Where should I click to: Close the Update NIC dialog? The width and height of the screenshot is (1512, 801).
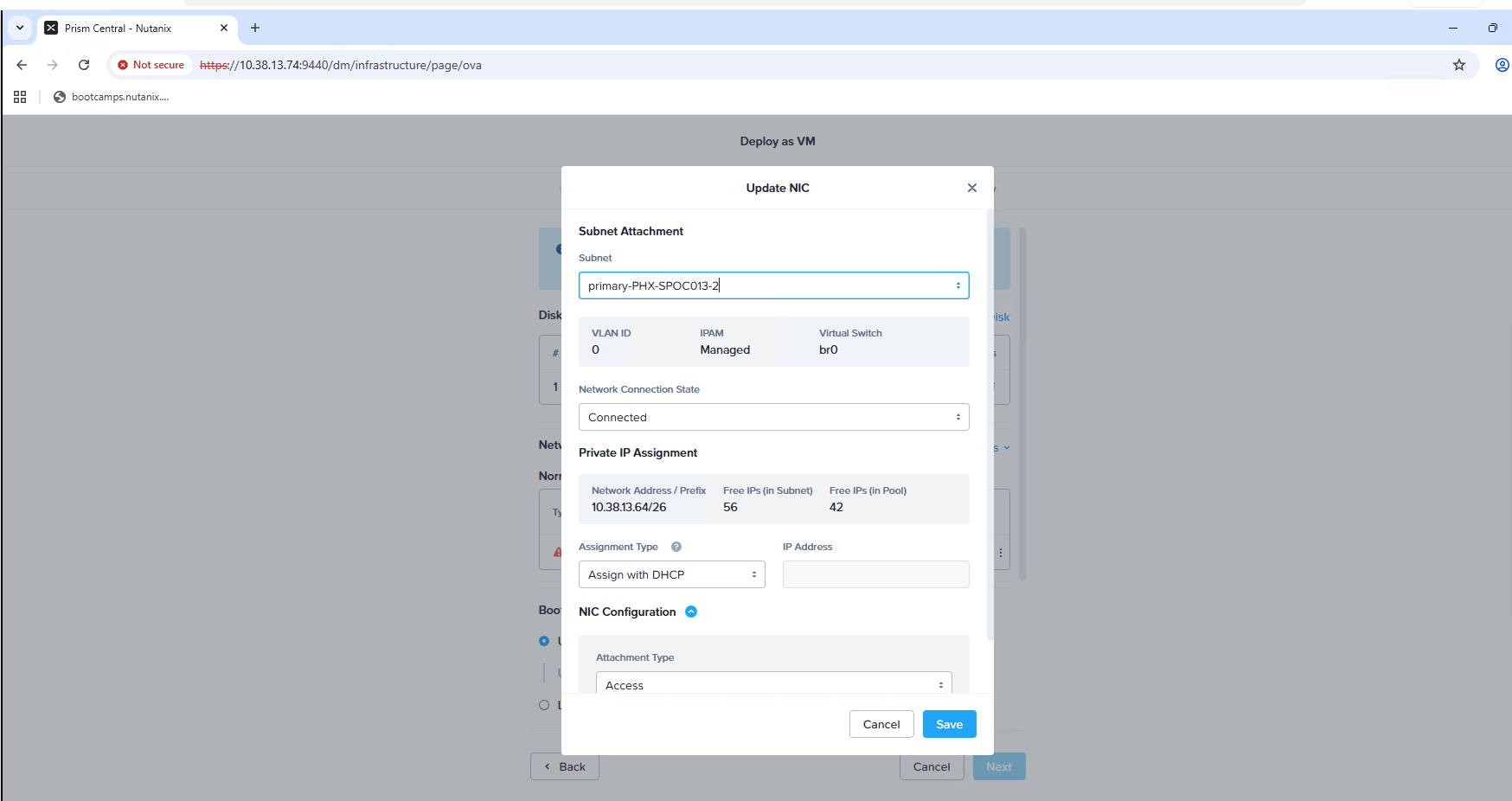coord(971,188)
